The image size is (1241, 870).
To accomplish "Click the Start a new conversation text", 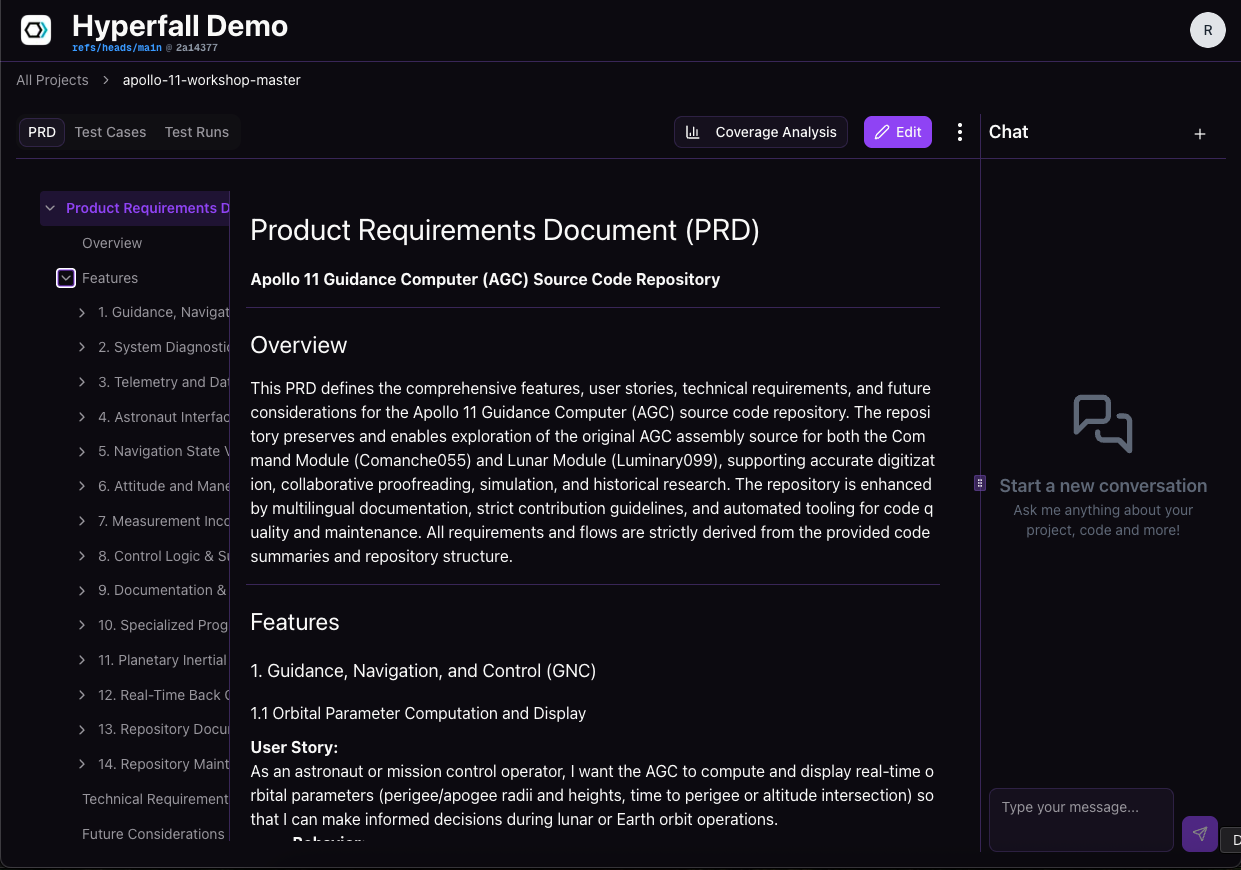I will click(x=1103, y=486).
